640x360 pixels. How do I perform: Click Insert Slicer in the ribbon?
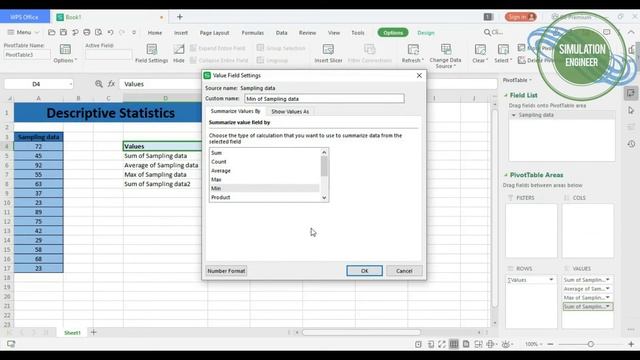pos(328,53)
